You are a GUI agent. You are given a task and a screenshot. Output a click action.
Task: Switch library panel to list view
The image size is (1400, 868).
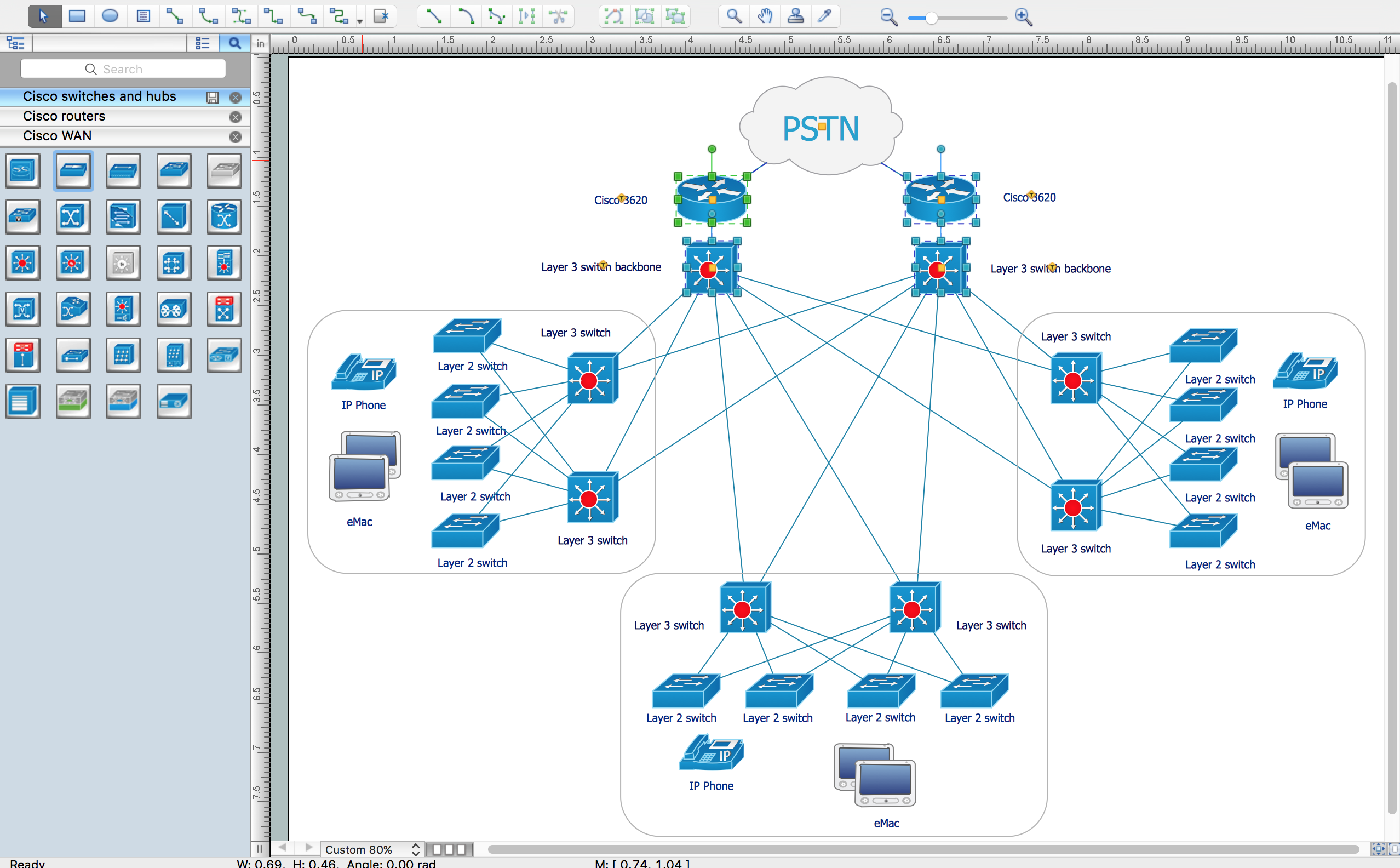(x=203, y=43)
